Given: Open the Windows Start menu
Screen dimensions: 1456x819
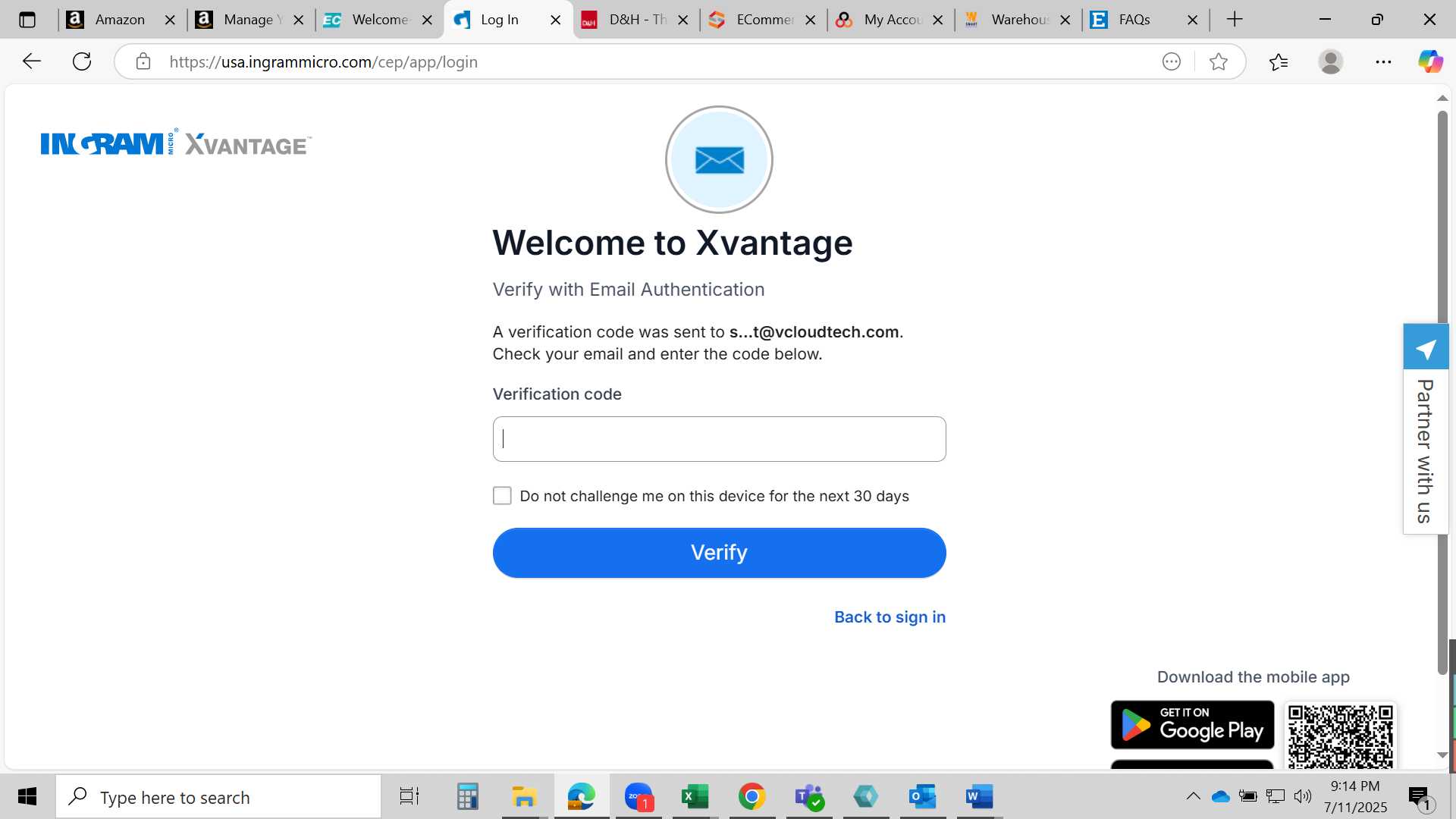Looking at the screenshot, I should tap(27, 796).
